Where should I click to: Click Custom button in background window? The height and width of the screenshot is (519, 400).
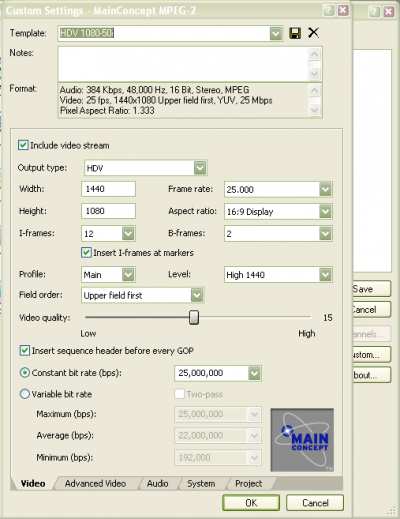pos(371,354)
